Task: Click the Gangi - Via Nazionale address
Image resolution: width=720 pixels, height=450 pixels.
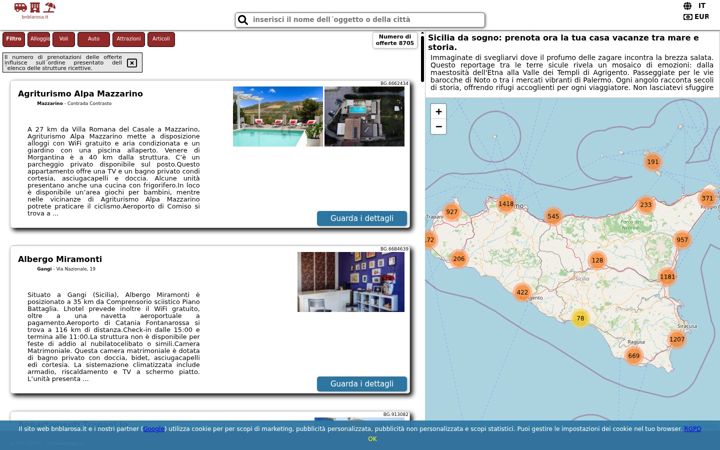Action: click(x=66, y=269)
